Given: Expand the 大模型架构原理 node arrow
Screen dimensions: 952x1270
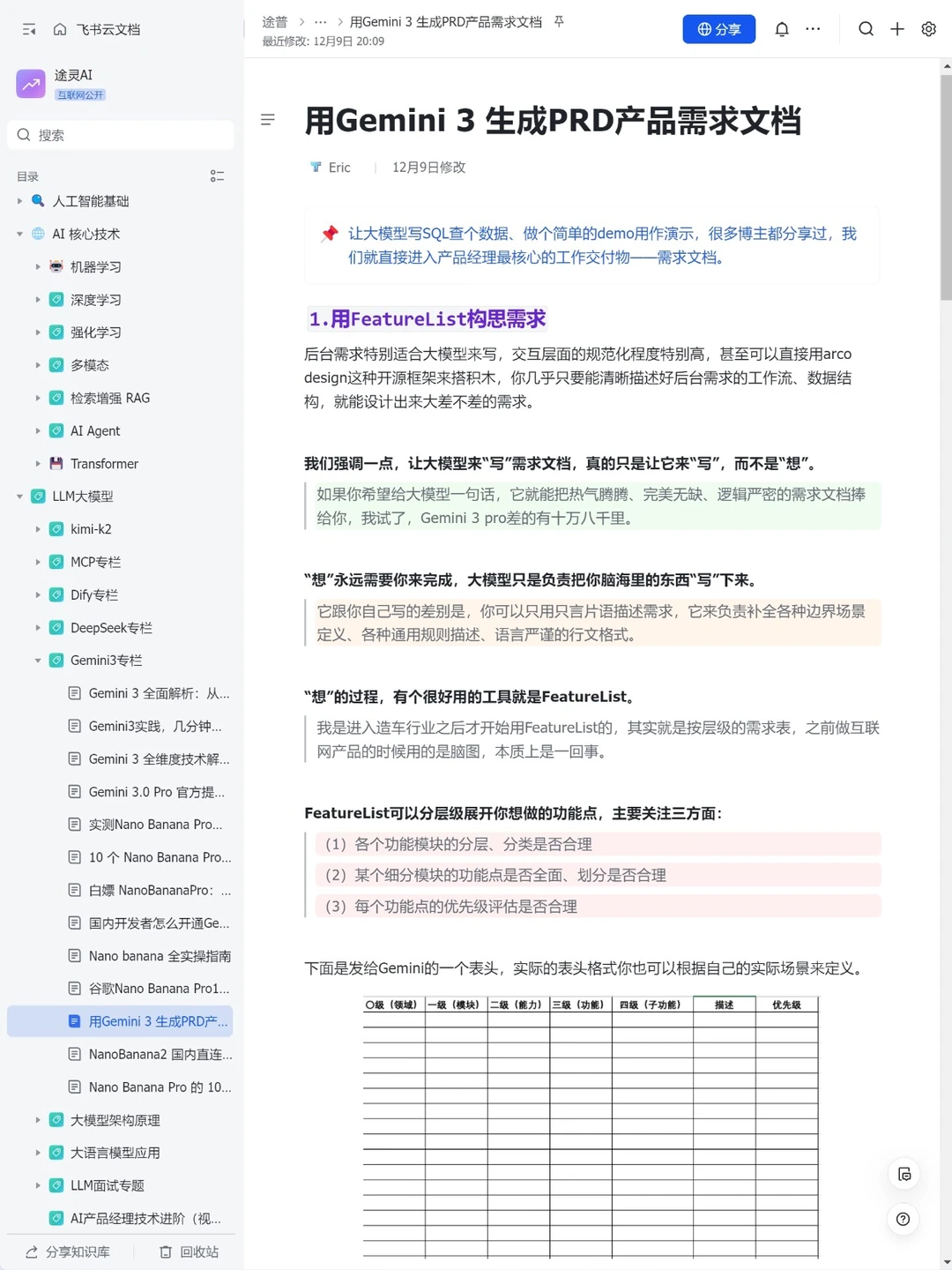Looking at the screenshot, I should [x=38, y=1120].
